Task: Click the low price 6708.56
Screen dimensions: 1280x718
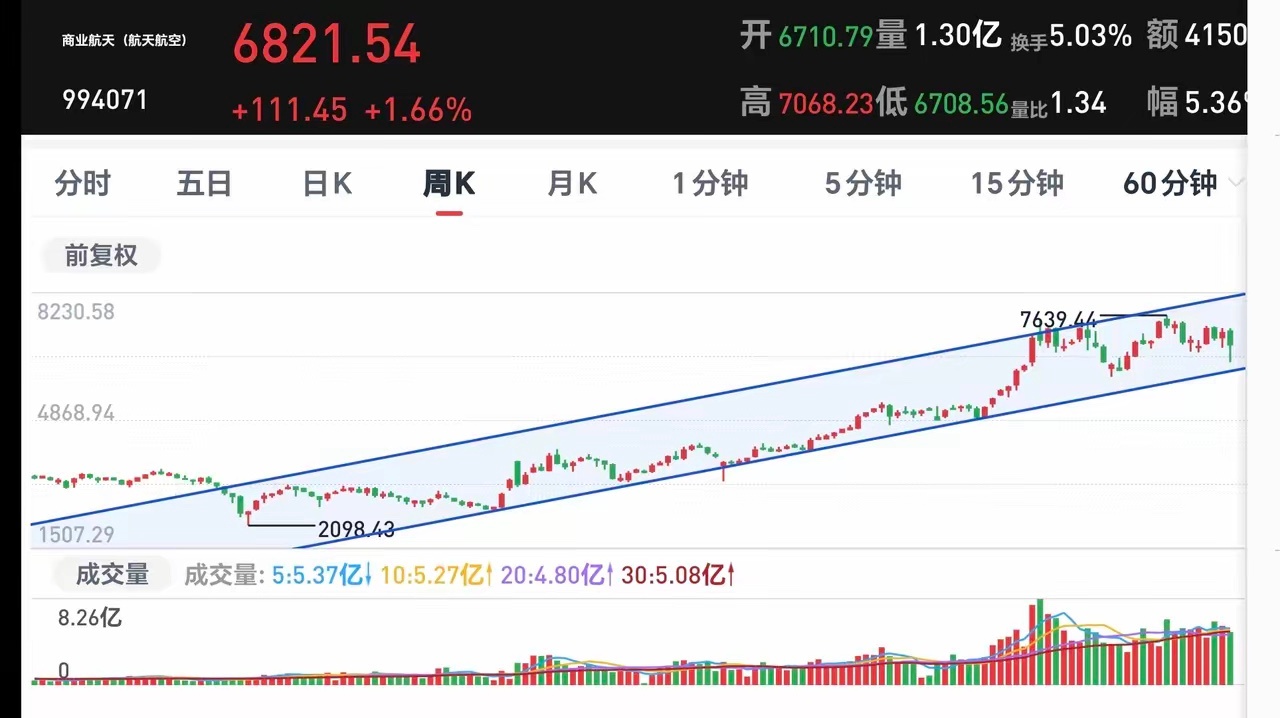Action: click(960, 103)
